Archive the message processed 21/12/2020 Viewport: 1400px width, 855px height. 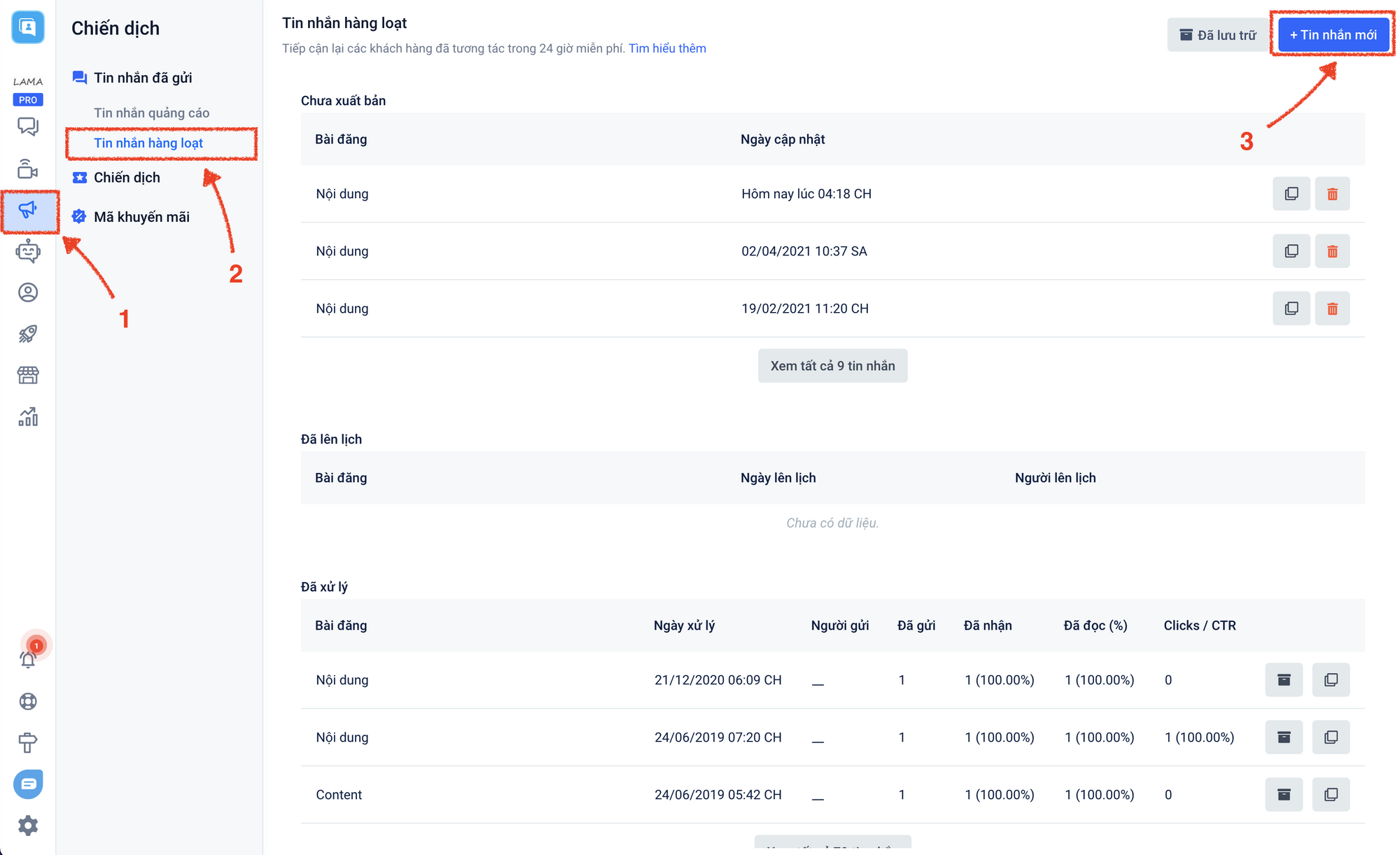click(1284, 680)
